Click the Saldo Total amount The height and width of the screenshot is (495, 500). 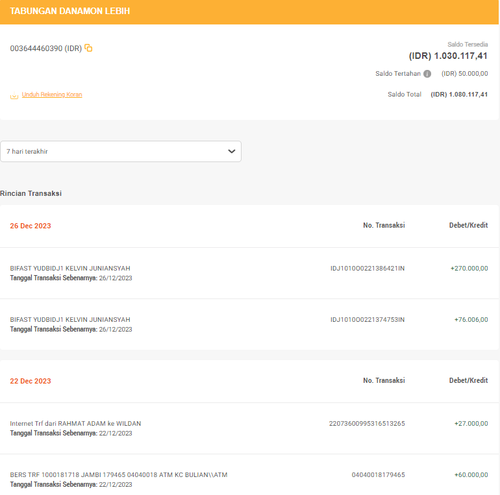[459, 95]
